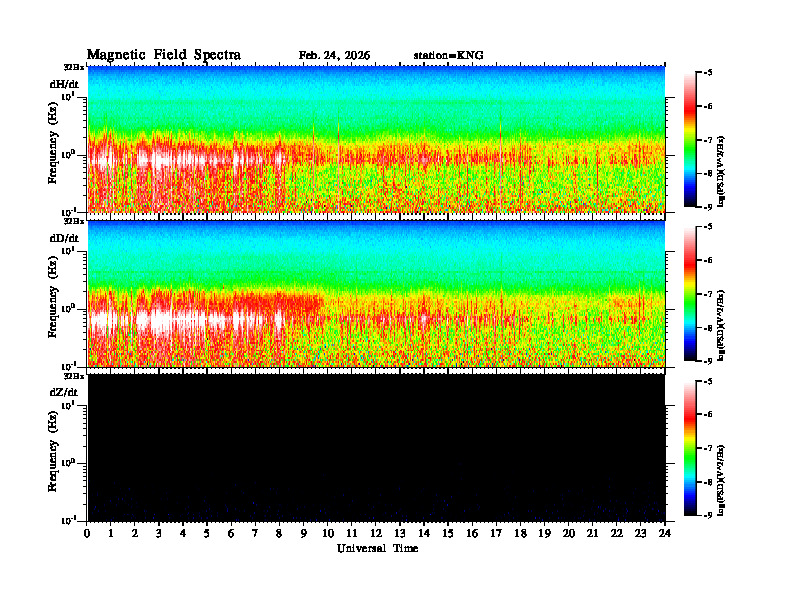This screenshot has height=612, width=792.
Task: Click the -5 value on dZ/dt color scale
Action: tap(708, 381)
